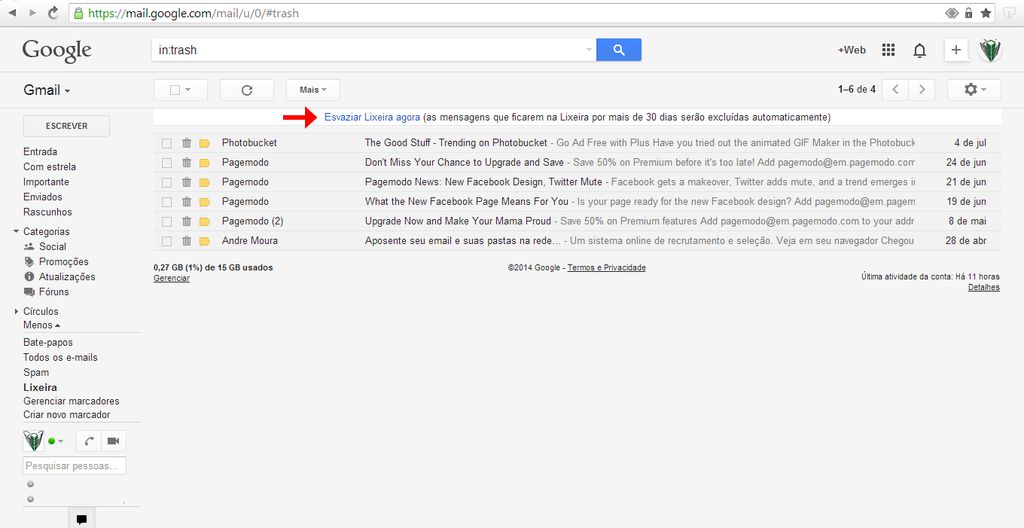Select the Pagemodo (2) message checkbox
This screenshot has height=528, width=1024.
click(x=167, y=222)
